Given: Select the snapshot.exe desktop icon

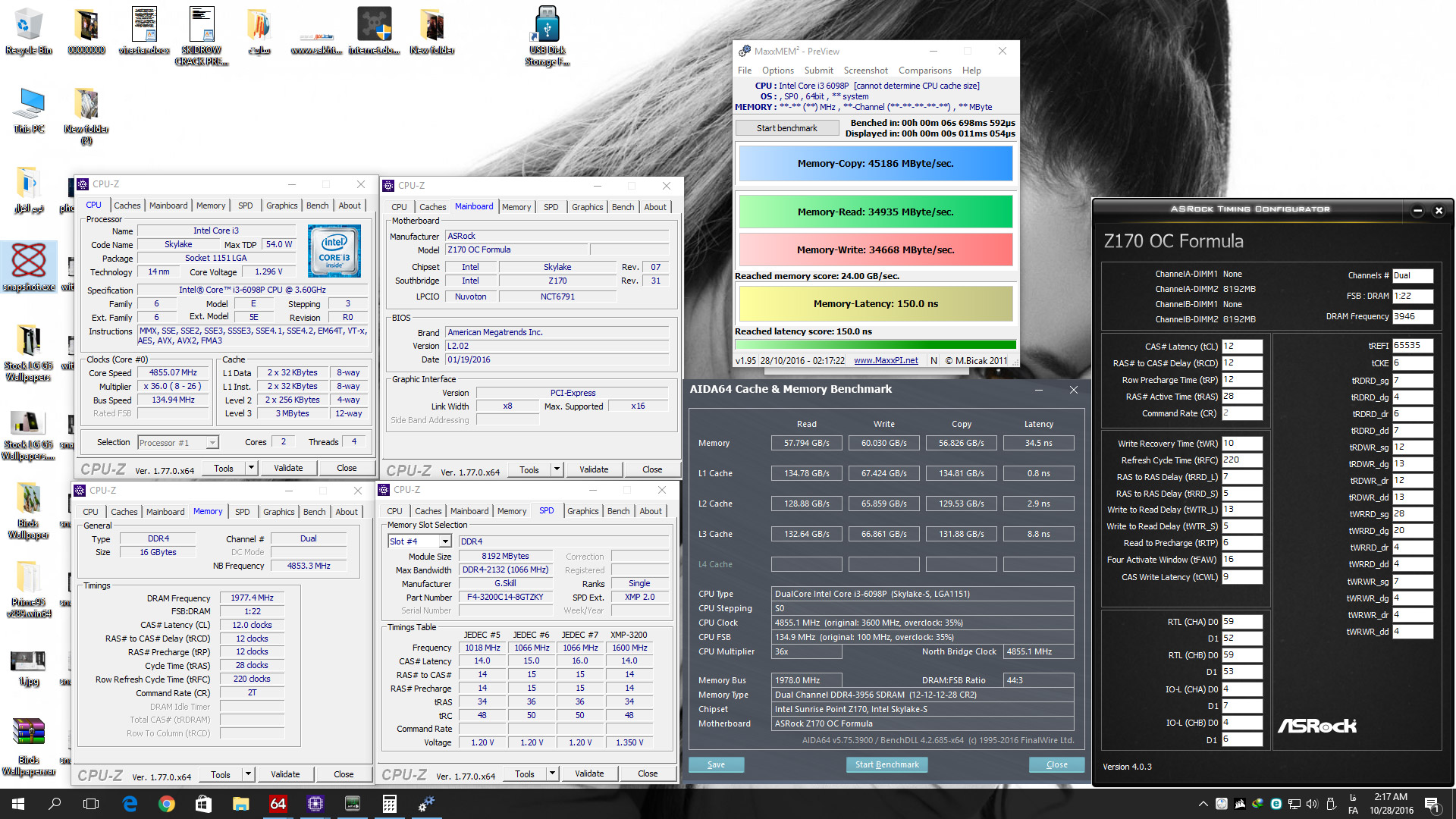Looking at the screenshot, I should (x=29, y=268).
